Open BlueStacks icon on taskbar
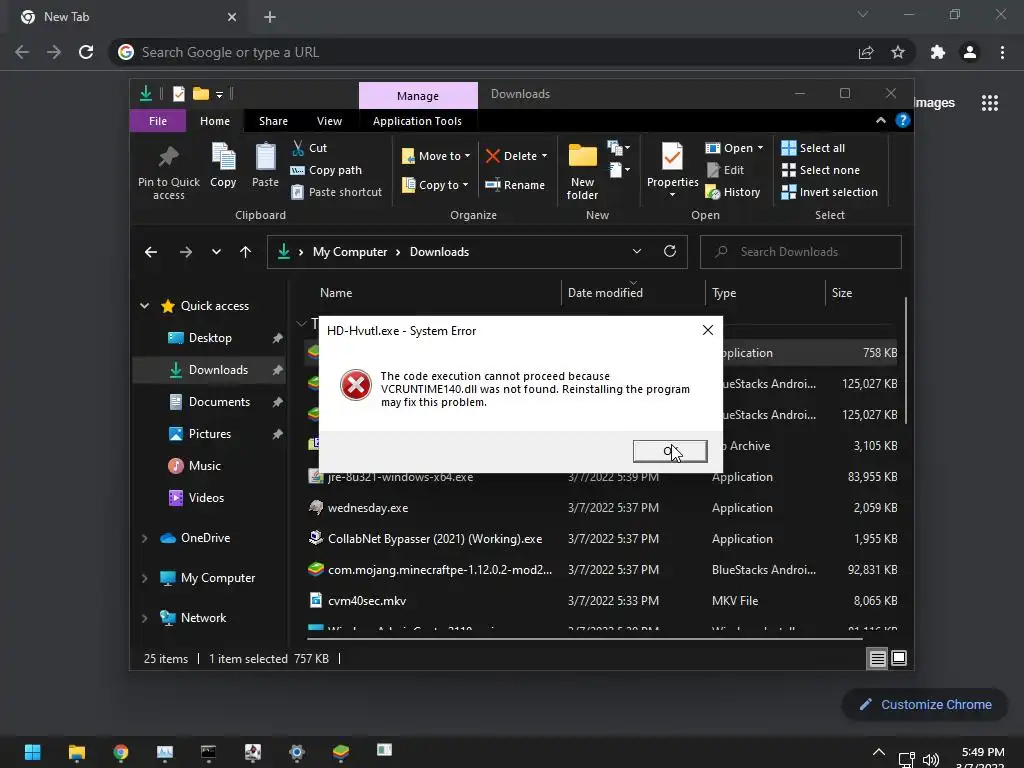 pos(340,752)
